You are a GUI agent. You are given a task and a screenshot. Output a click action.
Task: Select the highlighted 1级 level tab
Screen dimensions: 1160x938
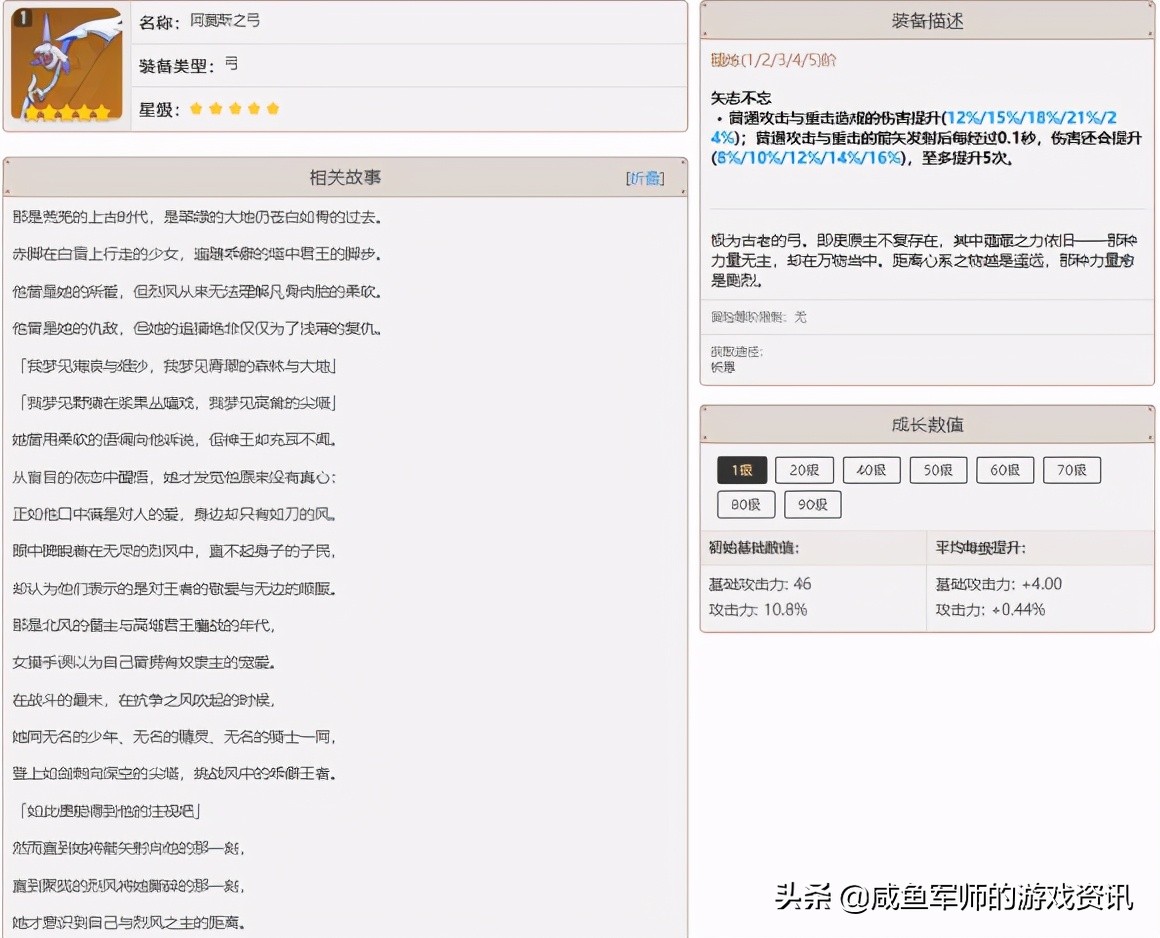[740, 469]
